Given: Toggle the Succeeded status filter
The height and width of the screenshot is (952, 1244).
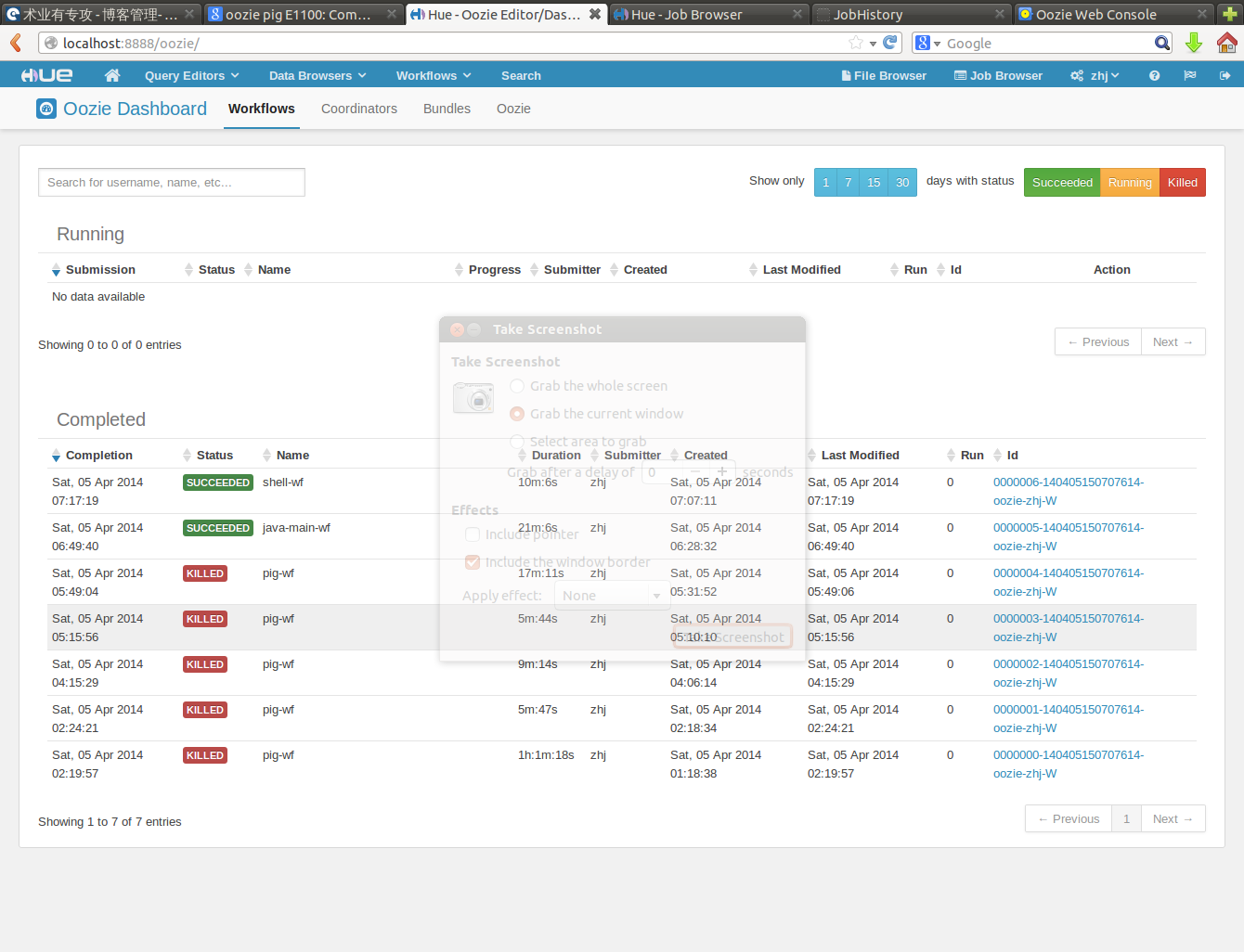Looking at the screenshot, I should click(1062, 183).
